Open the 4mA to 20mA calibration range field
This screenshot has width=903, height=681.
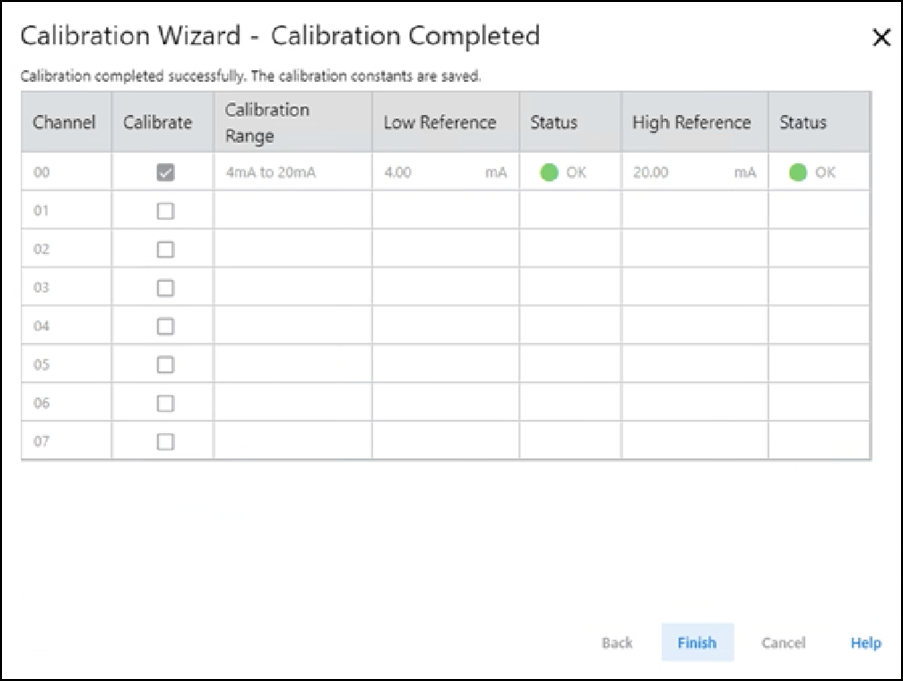[x=292, y=172]
